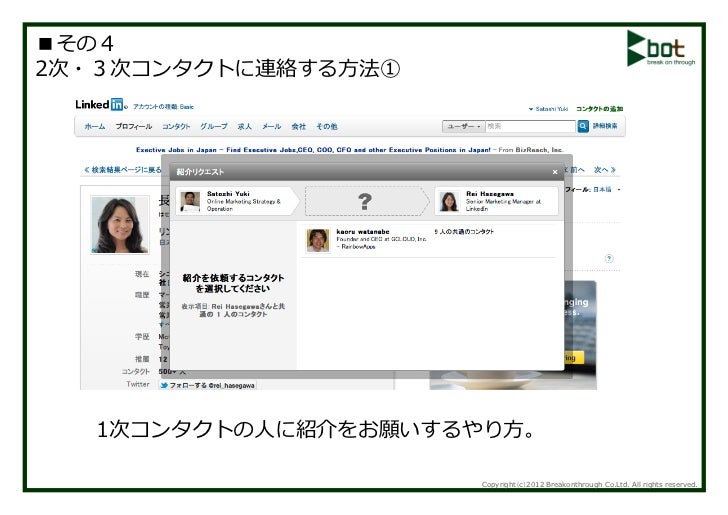Go back via 検索結果ページに戻る link
This screenshot has width=728, height=515.
click(x=123, y=170)
